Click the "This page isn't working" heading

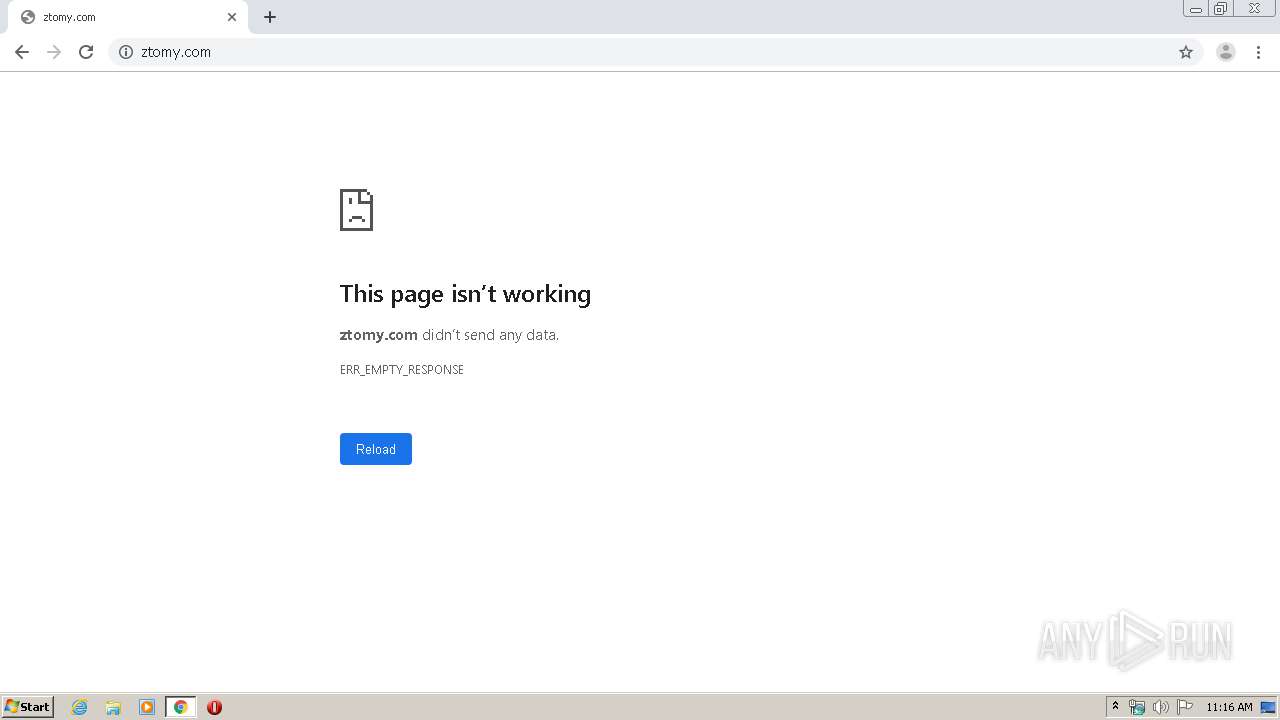click(x=465, y=294)
